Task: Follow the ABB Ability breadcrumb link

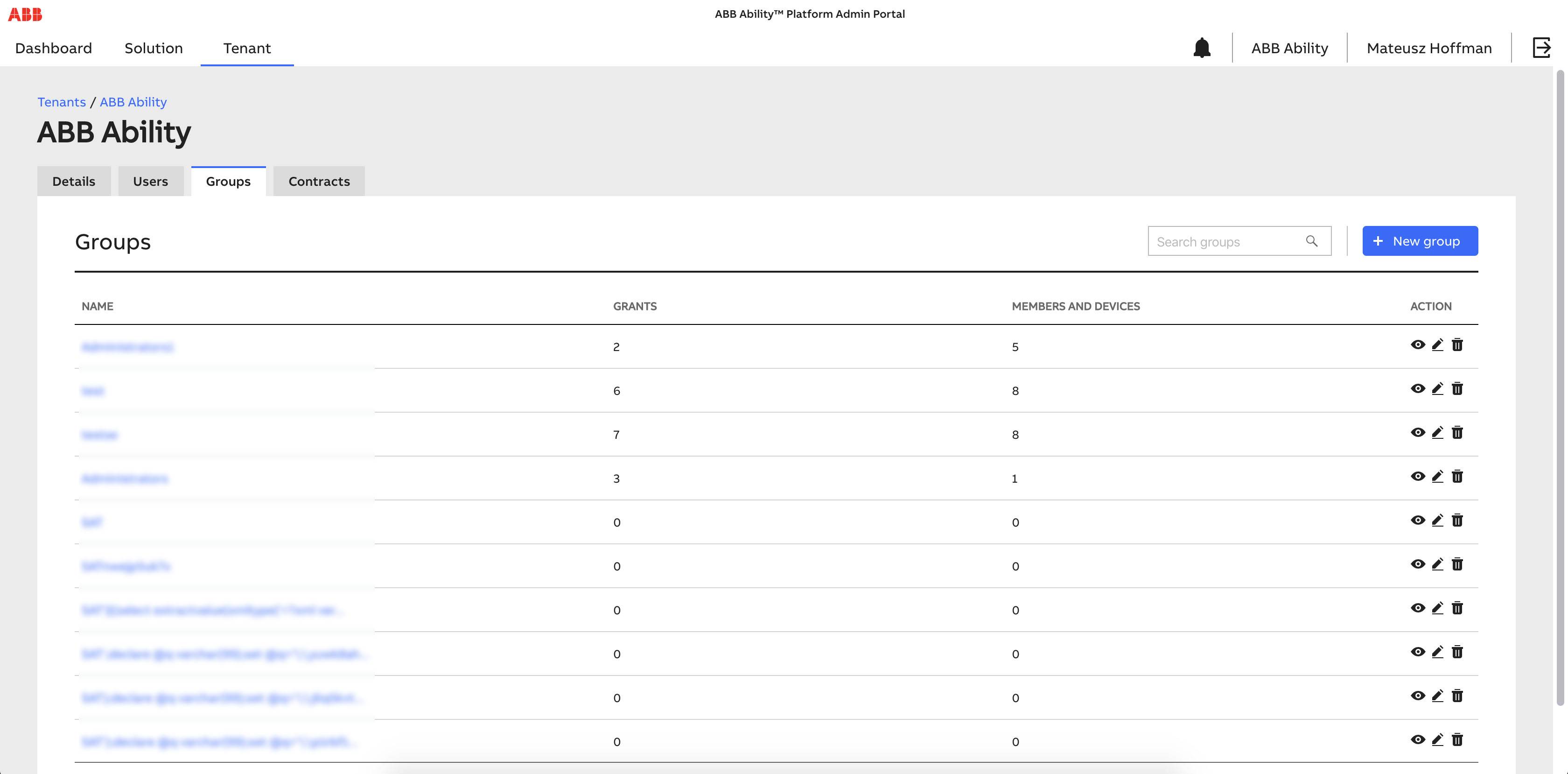Action: click(x=133, y=102)
